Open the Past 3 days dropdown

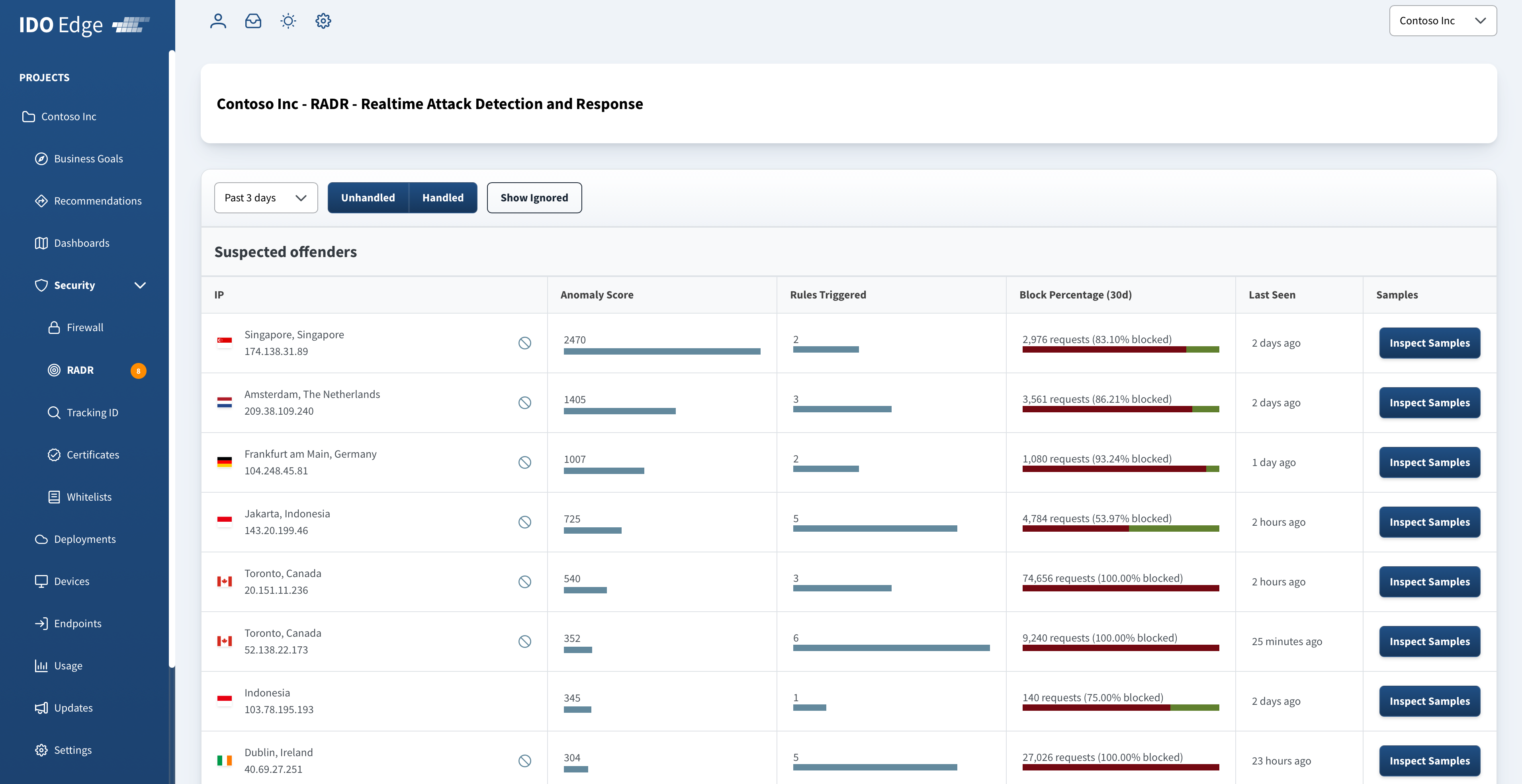pos(265,198)
